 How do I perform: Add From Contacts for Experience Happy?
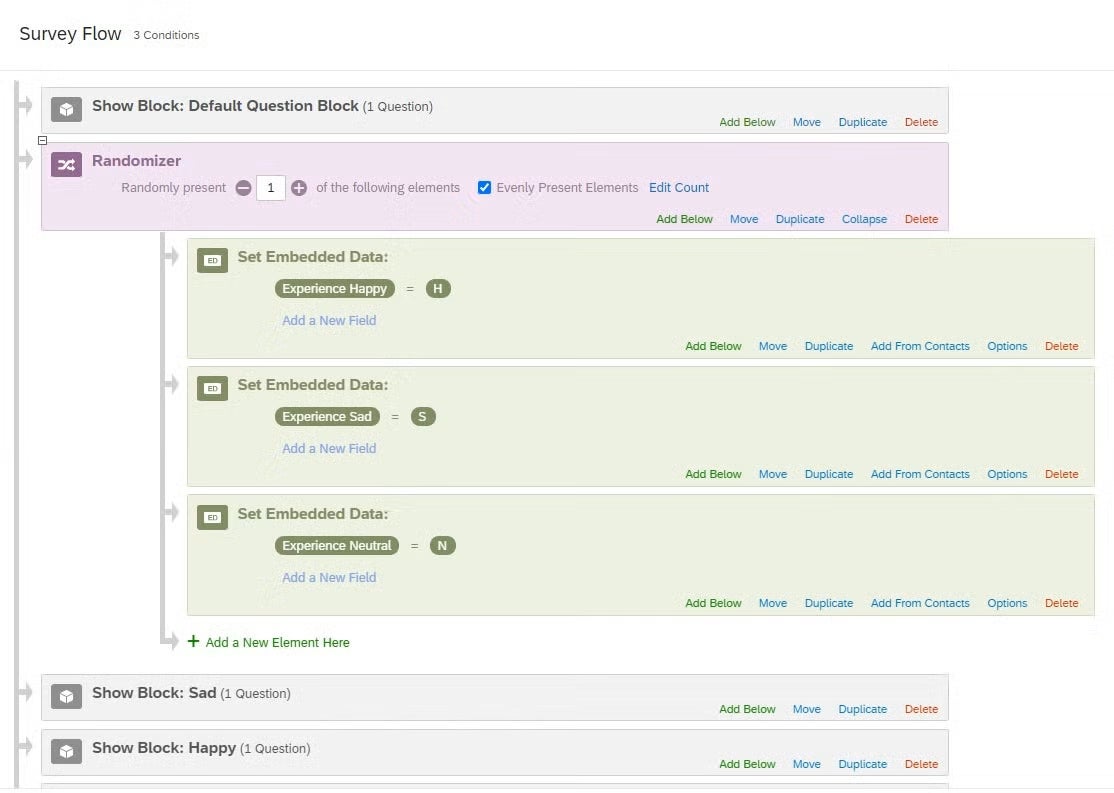pos(920,346)
